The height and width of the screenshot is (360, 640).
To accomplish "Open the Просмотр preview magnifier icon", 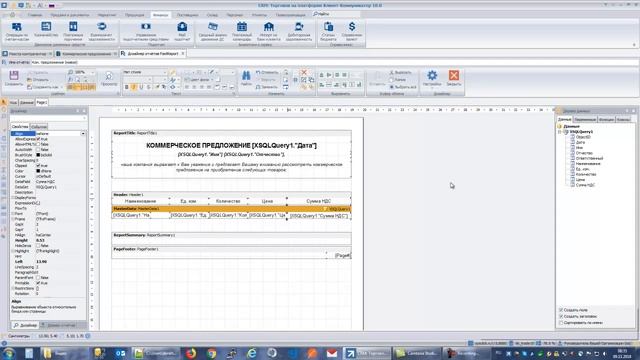I will coord(109,76).
